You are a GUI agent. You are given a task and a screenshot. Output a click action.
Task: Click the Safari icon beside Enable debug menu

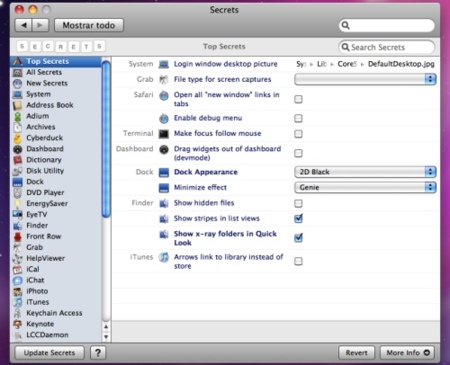click(x=164, y=118)
